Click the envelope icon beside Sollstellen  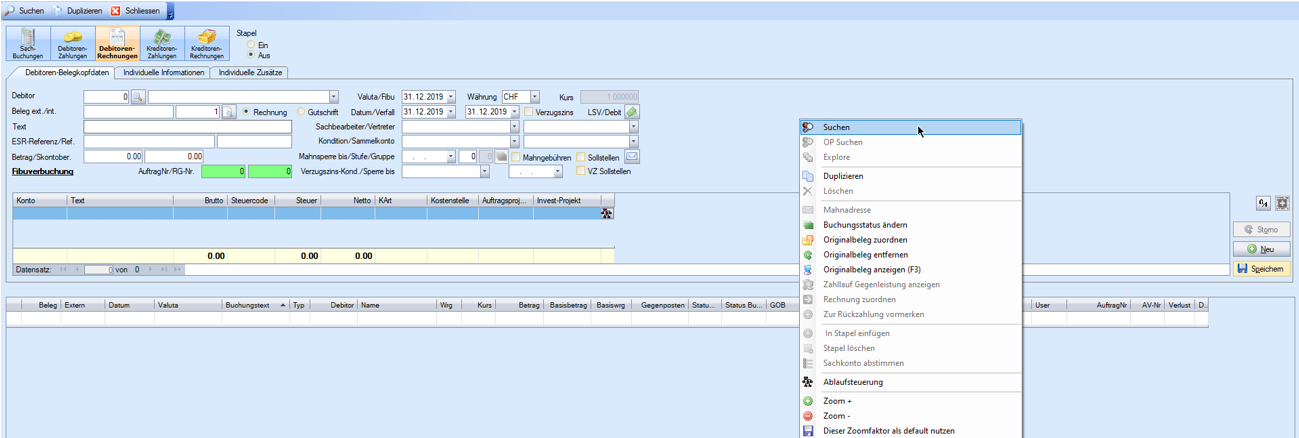pyautogui.click(x=632, y=157)
